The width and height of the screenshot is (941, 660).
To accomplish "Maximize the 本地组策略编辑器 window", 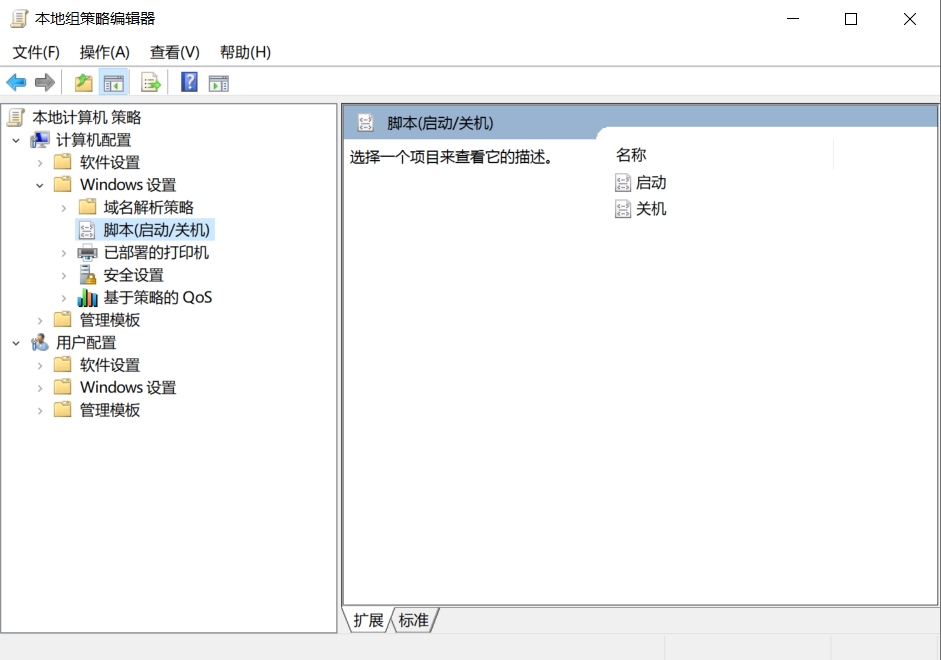I will click(x=851, y=19).
